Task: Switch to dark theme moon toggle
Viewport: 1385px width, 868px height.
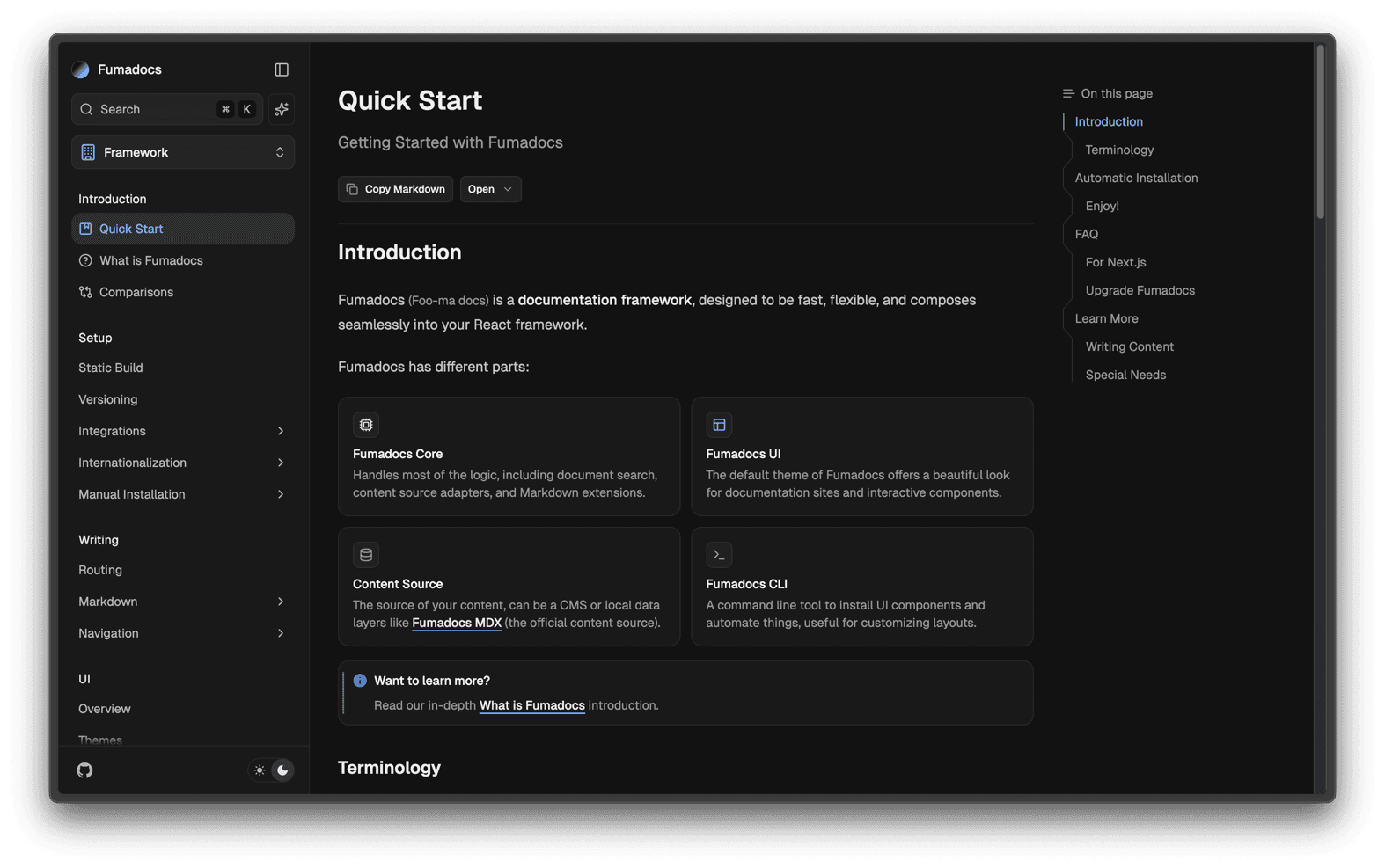Action: coord(282,770)
